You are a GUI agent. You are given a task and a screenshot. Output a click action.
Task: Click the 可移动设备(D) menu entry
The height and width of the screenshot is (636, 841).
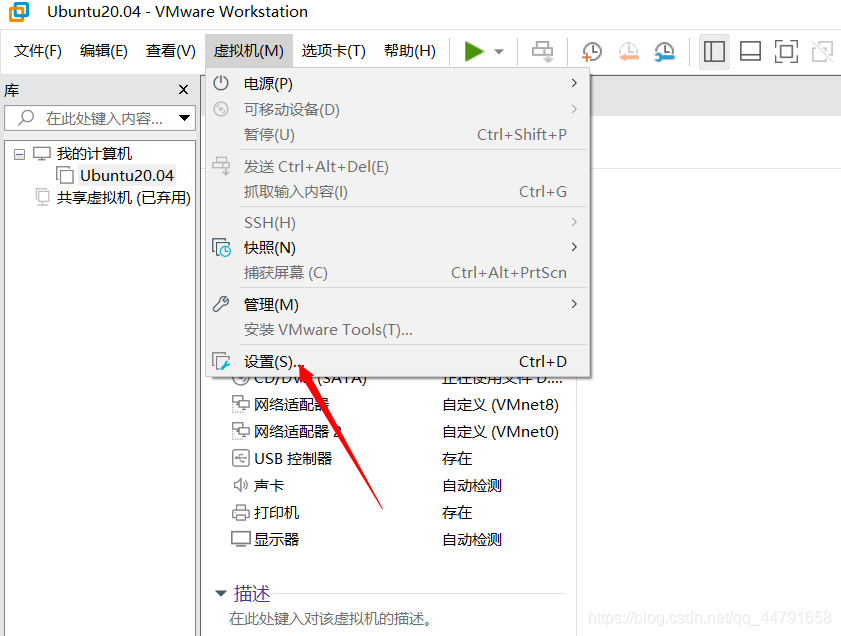click(x=398, y=109)
